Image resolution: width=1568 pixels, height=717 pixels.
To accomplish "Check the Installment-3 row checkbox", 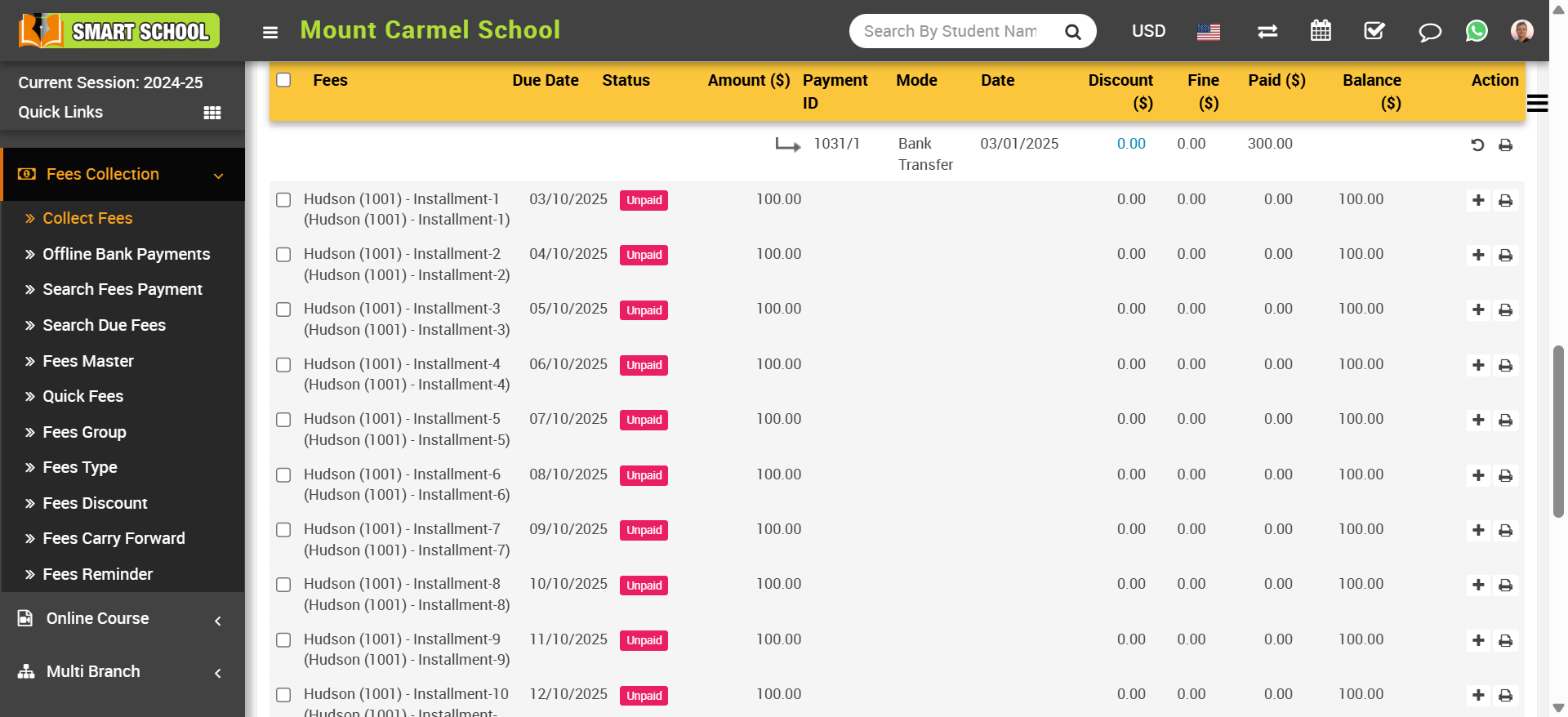I will (283, 310).
